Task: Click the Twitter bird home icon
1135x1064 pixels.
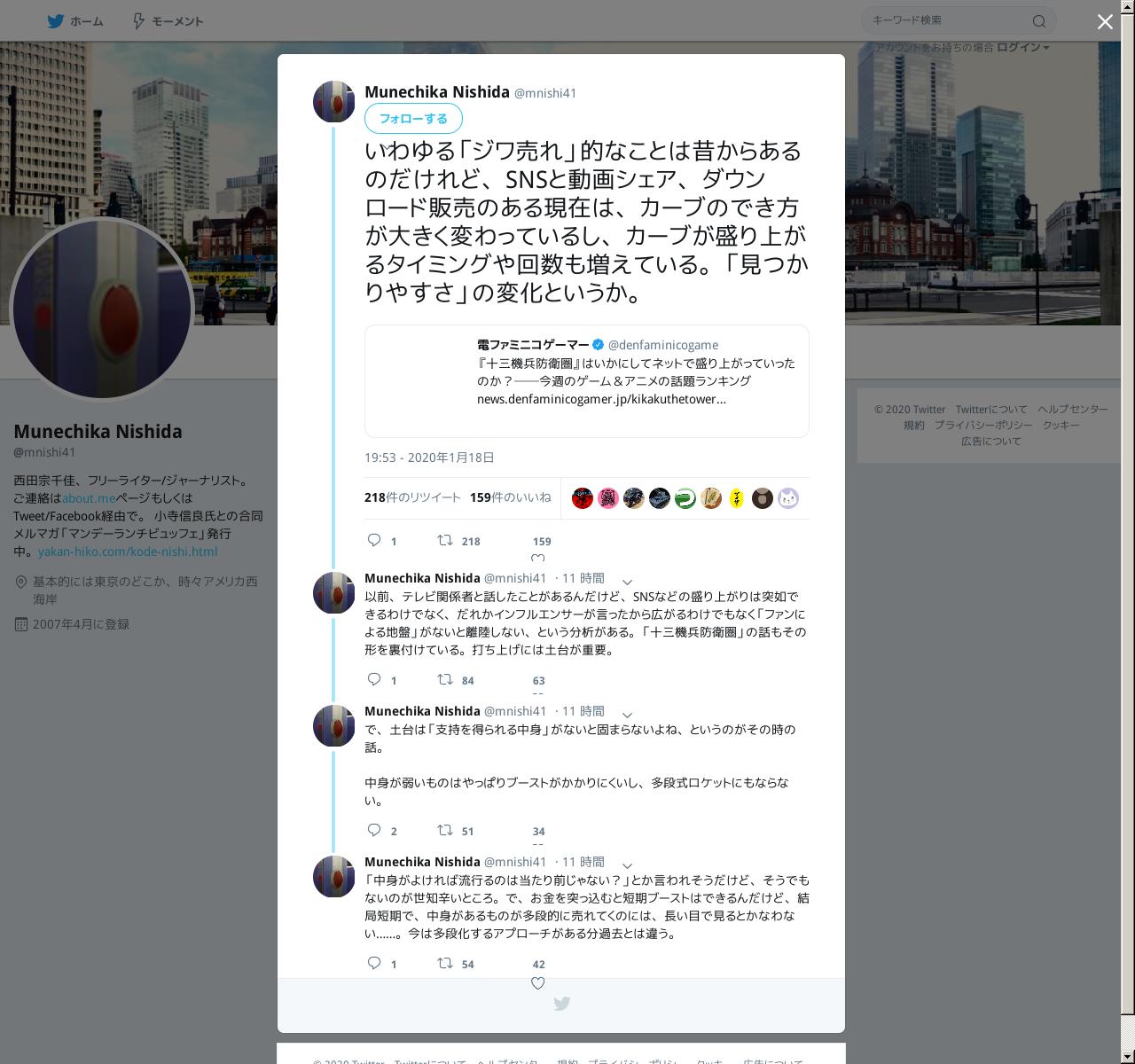Action: pyautogui.click(x=55, y=21)
